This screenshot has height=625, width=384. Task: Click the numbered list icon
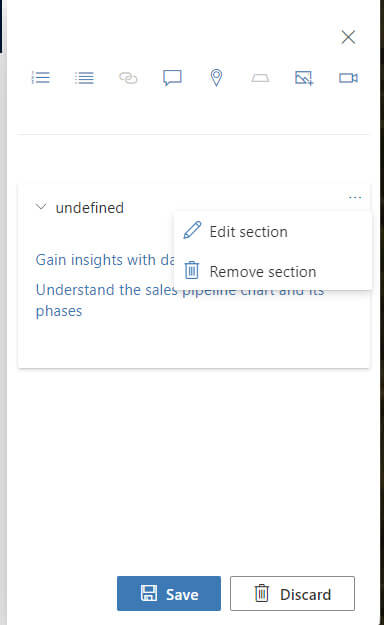coord(41,77)
